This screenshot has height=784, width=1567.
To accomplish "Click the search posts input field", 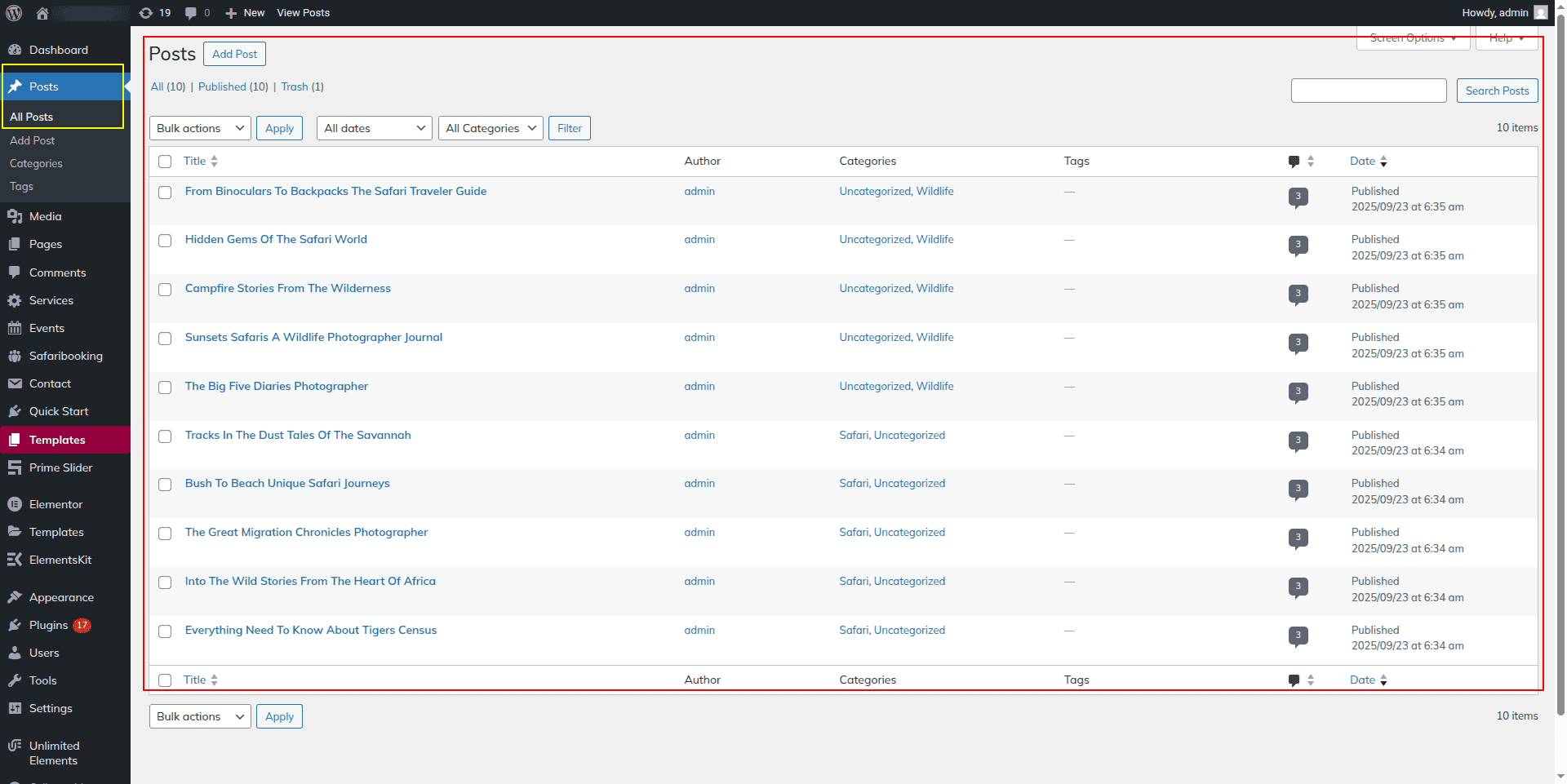I will tap(1368, 91).
